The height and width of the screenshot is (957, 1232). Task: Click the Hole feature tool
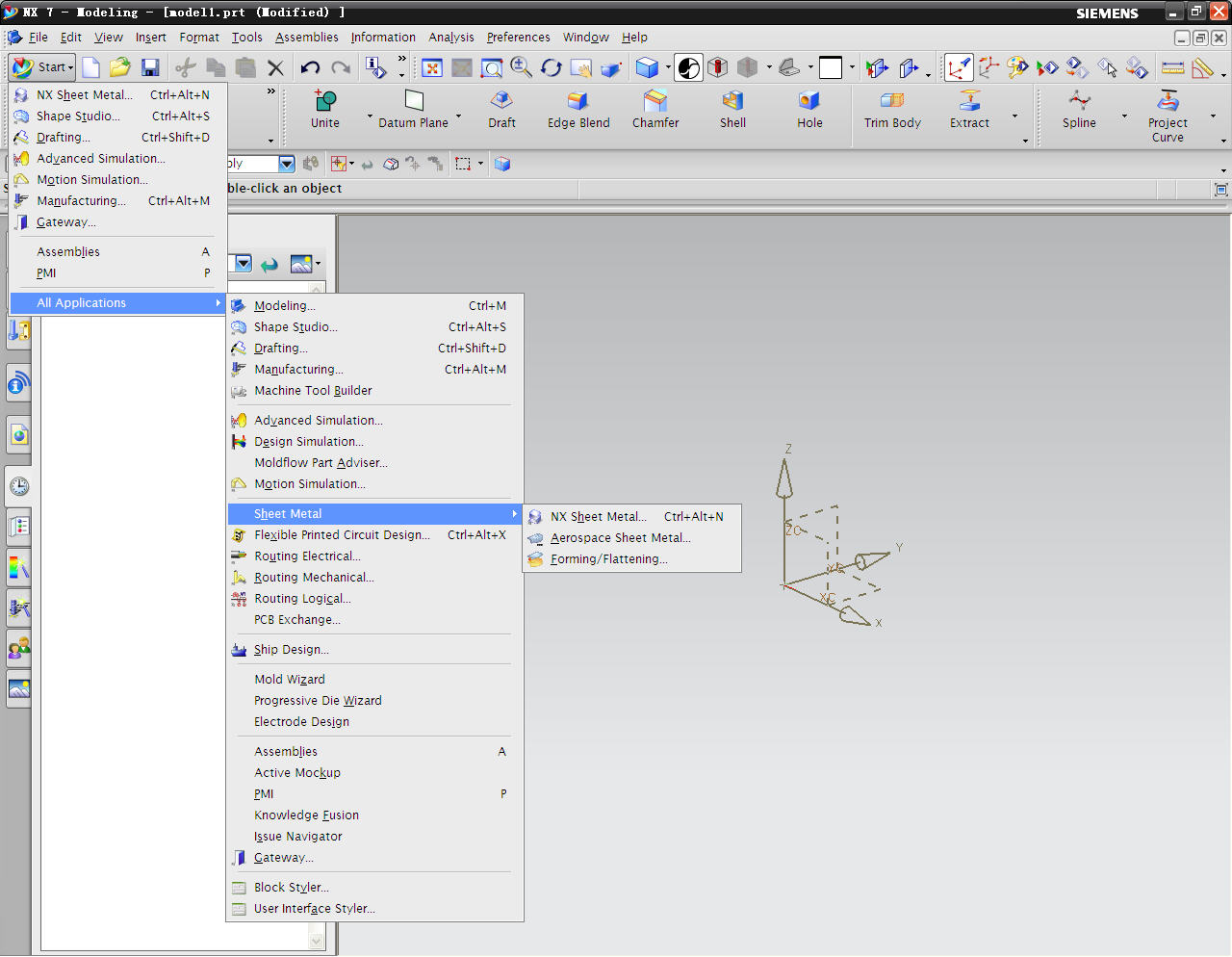coord(809,109)
